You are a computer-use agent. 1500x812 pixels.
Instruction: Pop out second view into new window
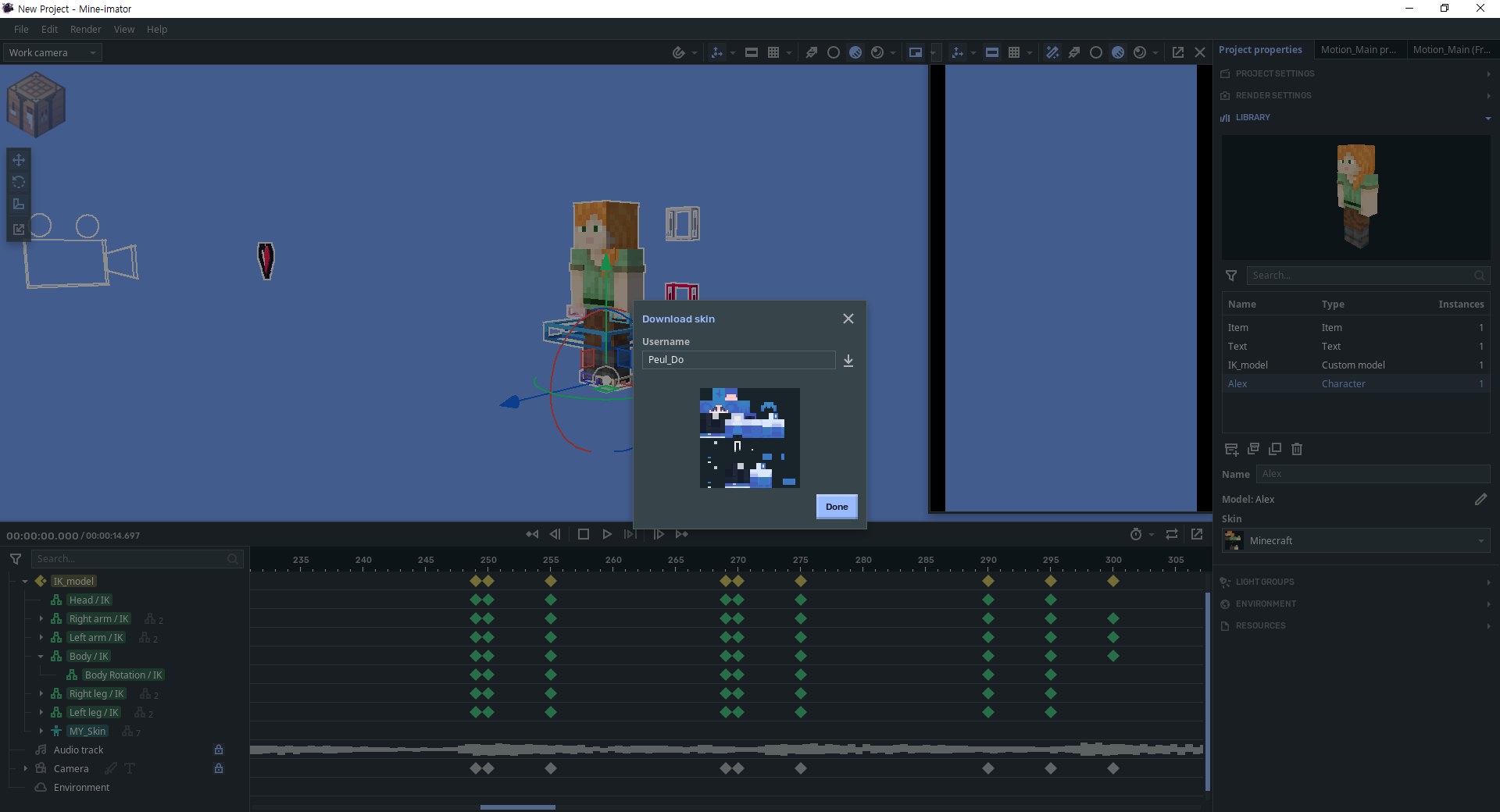pos(1178,52)
